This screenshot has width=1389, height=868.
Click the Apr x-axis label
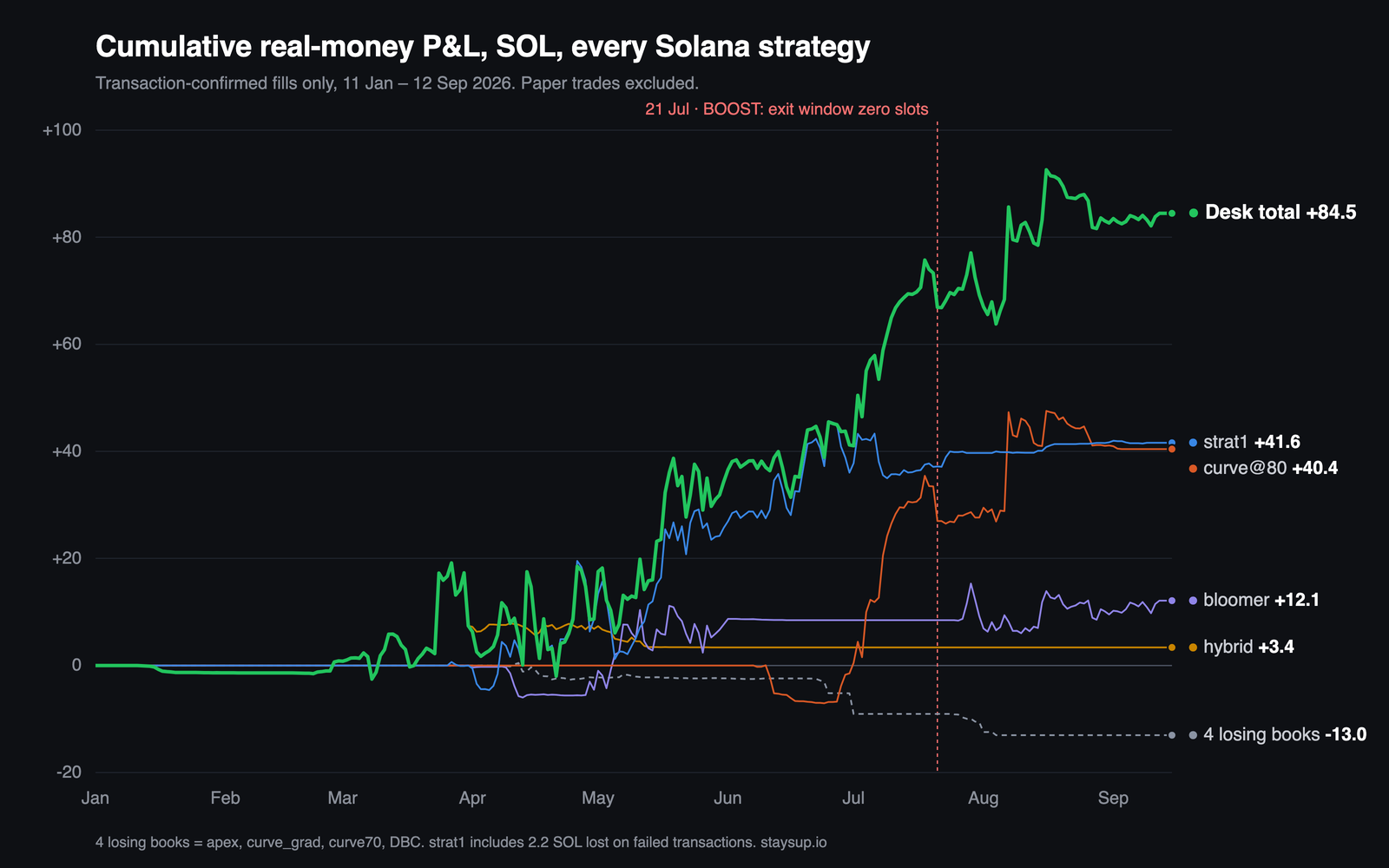472,799
